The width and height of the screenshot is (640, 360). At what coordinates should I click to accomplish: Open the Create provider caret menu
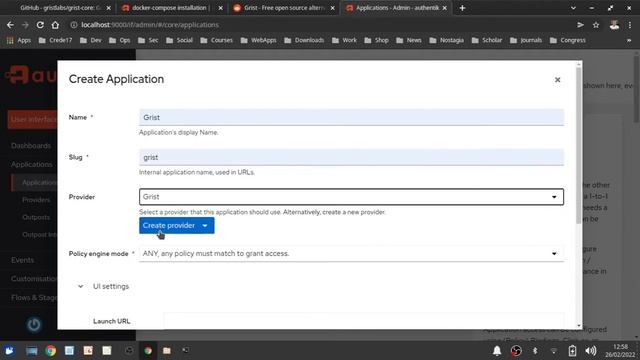(x=205, y=225)
